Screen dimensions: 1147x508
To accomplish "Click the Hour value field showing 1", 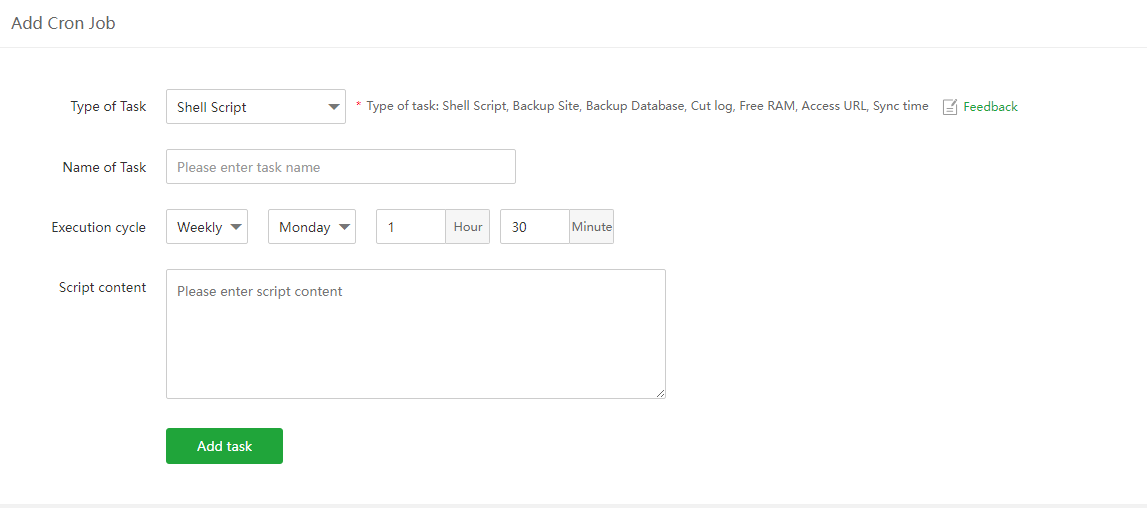I will pyautogui.click(x=411, y=227).
